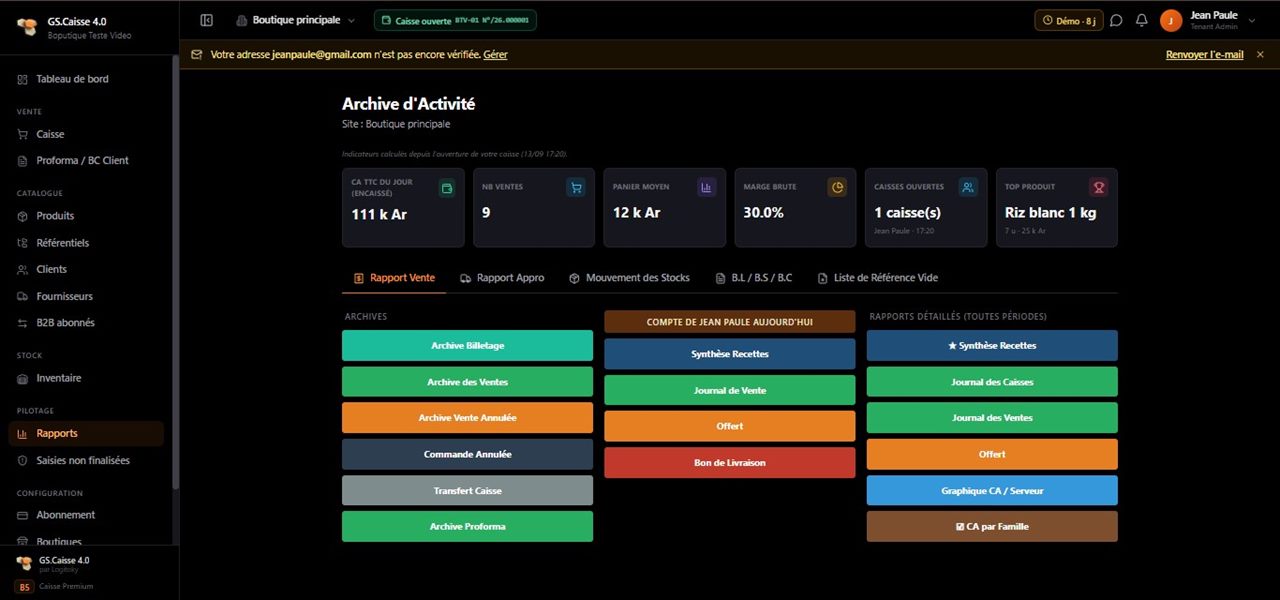Open CA par Famille report
1280x600 pixels.
click(x=992, y=527)
